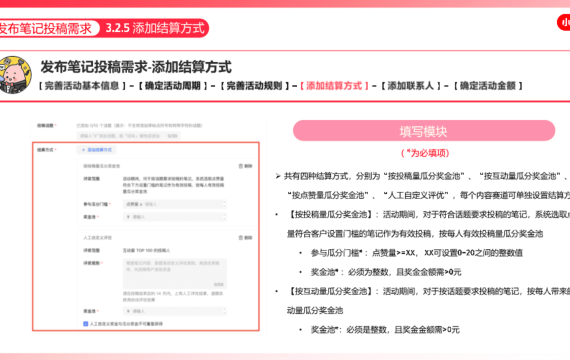Screen dimensions: 570x360
Task: Click the 参与瓜分门槛 stepper arrows
Action: [224, 204]
